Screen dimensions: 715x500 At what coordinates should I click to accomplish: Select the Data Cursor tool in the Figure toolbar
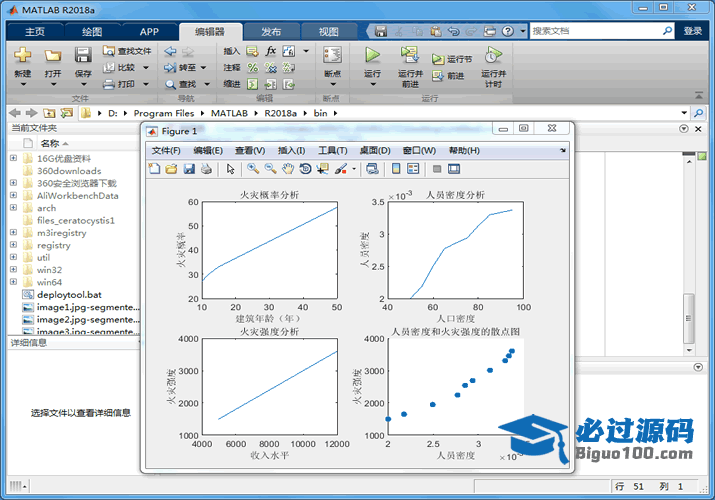[x=321, y=169]
